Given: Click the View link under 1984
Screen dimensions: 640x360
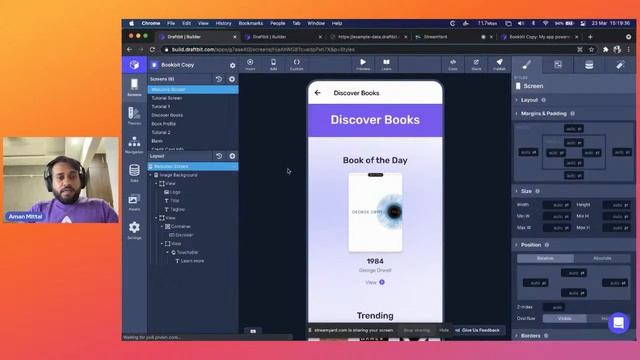Looking at the screenshot, I should tap(375, 282).
